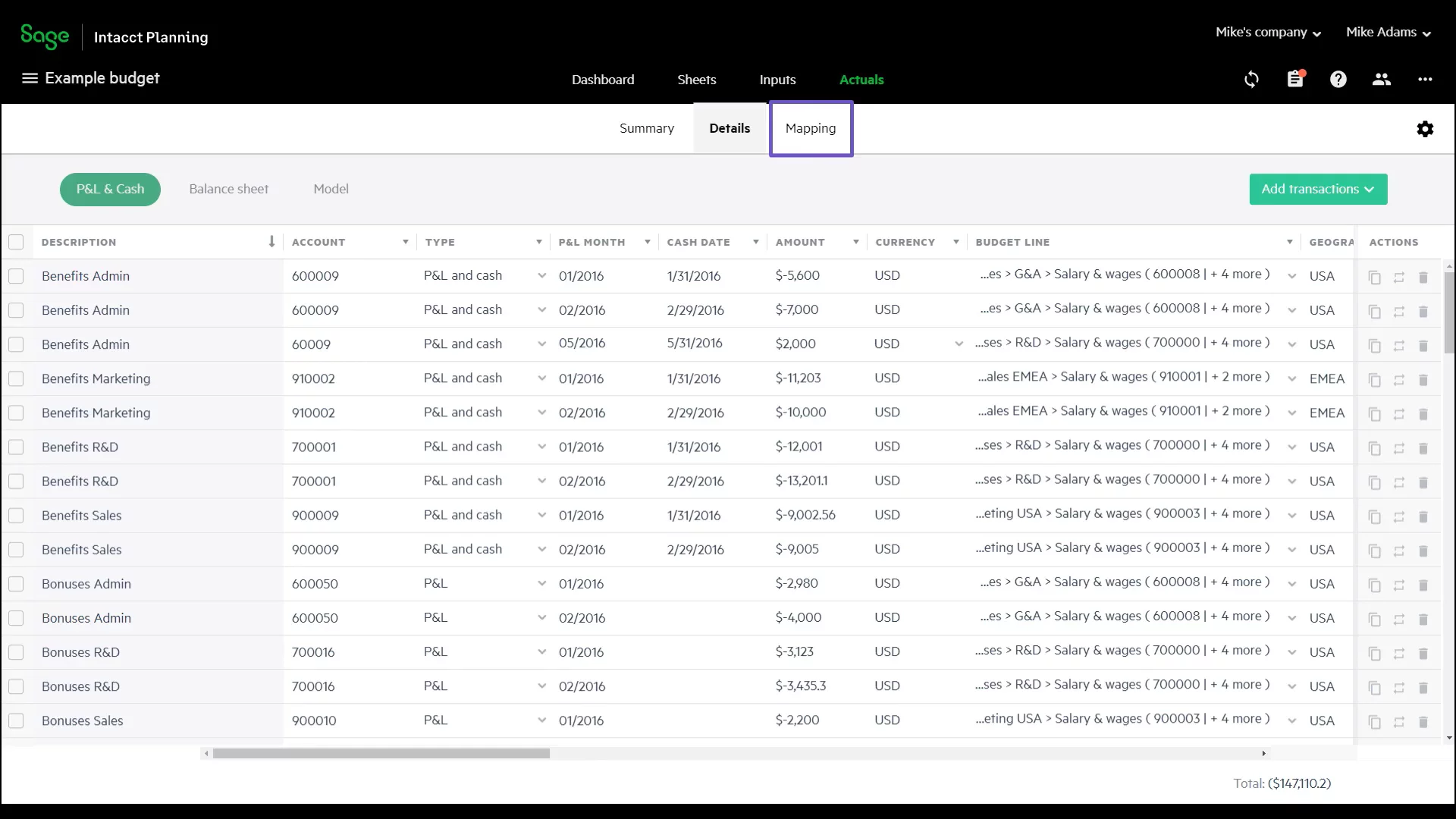Open the hamburger menu beside Example budget
The image size is (1456, 819).
[30, 78]
